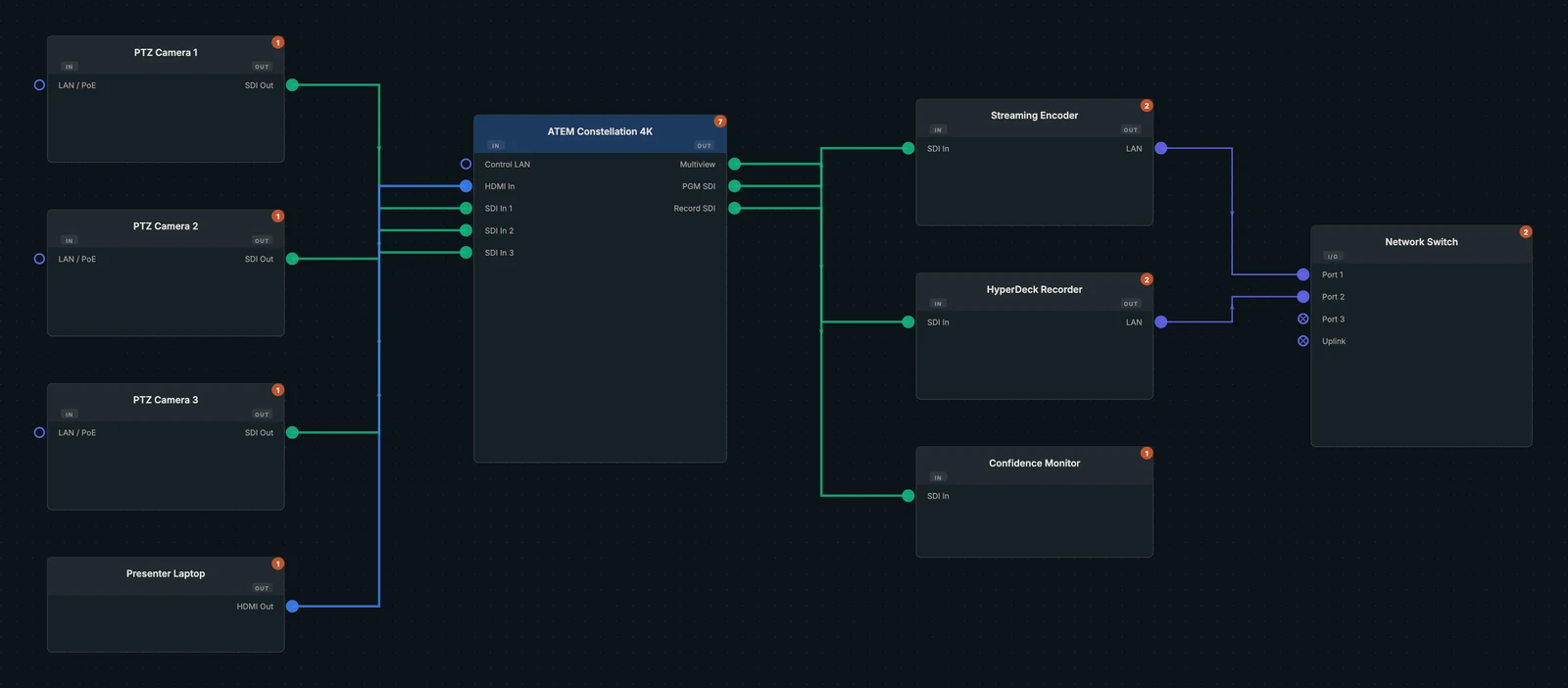
Task: Click the LAN label in Streaming Encoder node
Action: tap(1134, 149)
